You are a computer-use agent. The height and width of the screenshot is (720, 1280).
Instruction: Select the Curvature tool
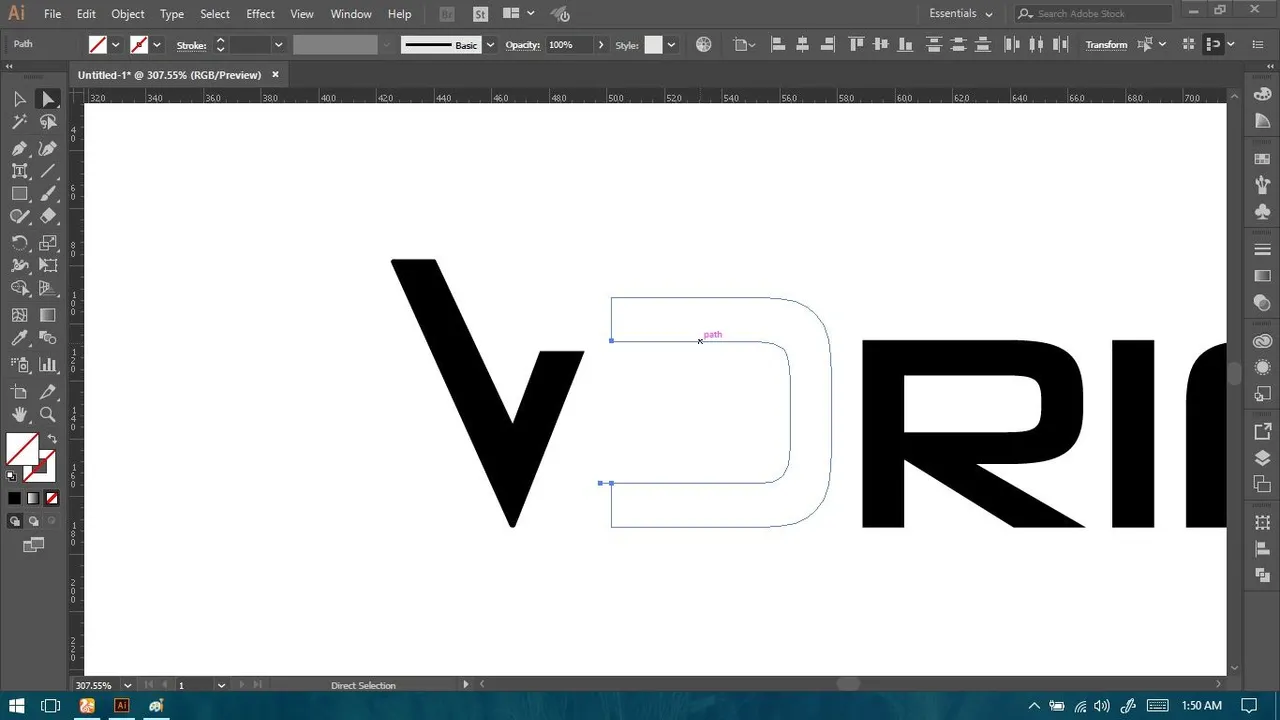pyautogui.click(x=48, y=148)
